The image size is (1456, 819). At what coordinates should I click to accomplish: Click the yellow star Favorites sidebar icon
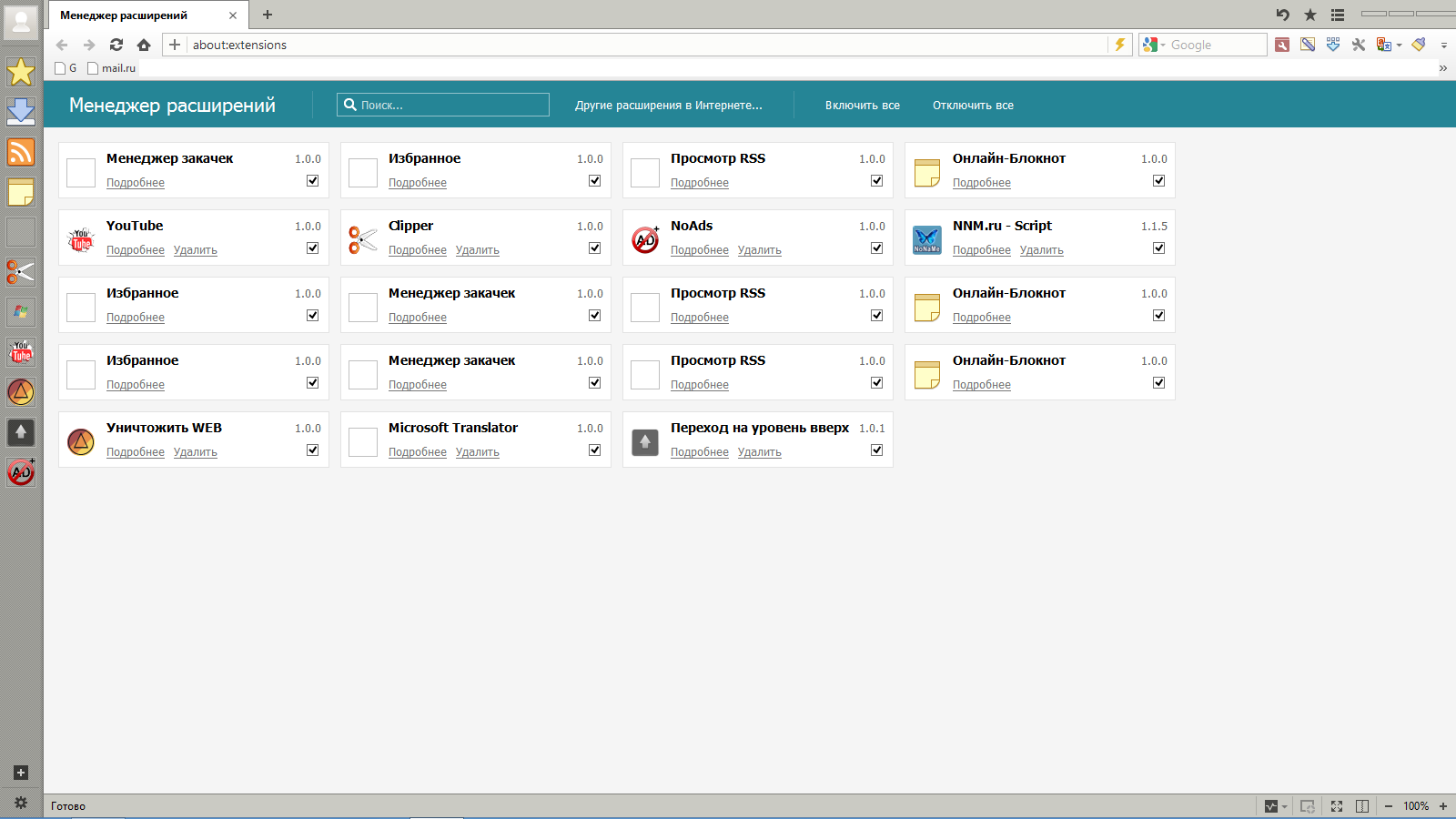pos(21,72)
